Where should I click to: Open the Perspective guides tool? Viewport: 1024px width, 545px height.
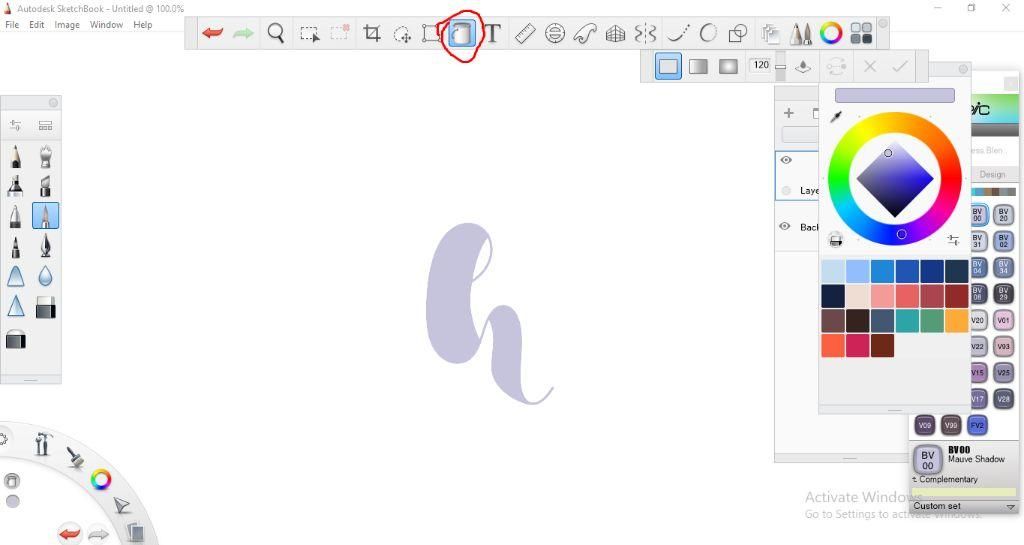615,33
